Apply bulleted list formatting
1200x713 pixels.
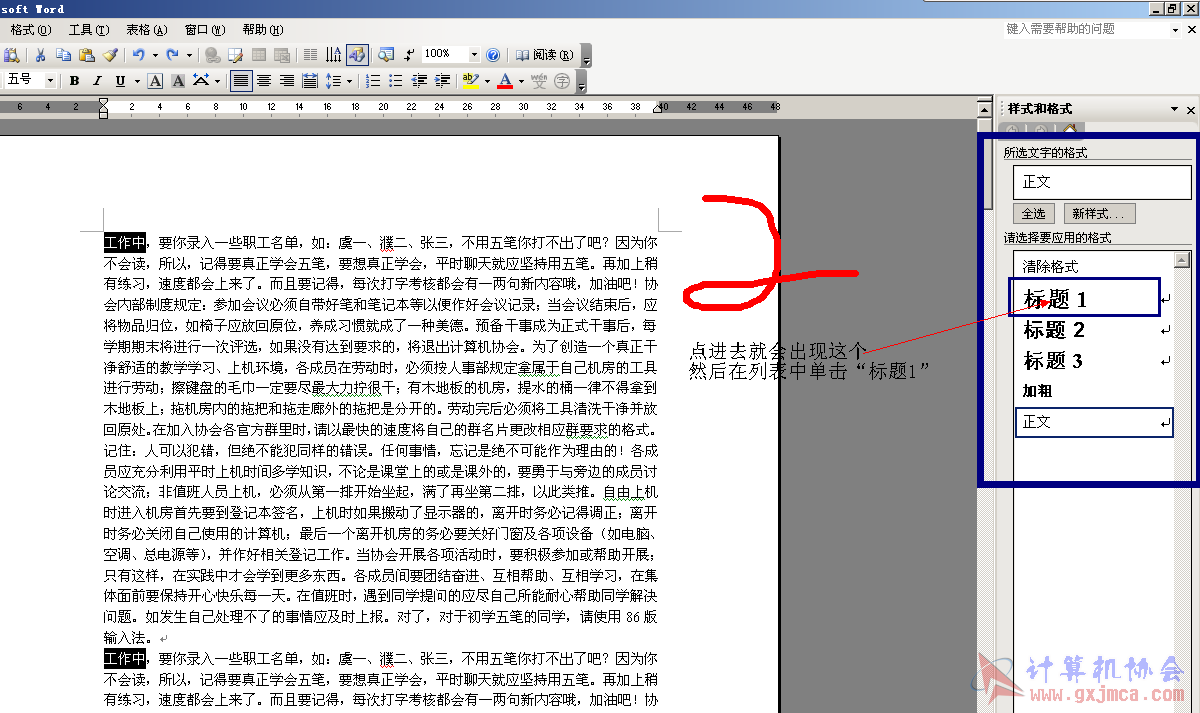point(395,81)
